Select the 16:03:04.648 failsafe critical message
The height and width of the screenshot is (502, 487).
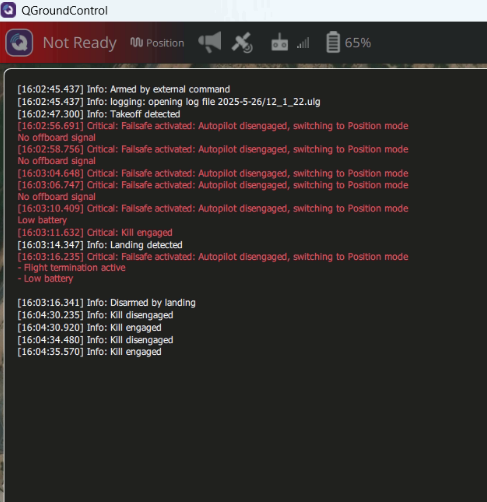click(213, 173)
